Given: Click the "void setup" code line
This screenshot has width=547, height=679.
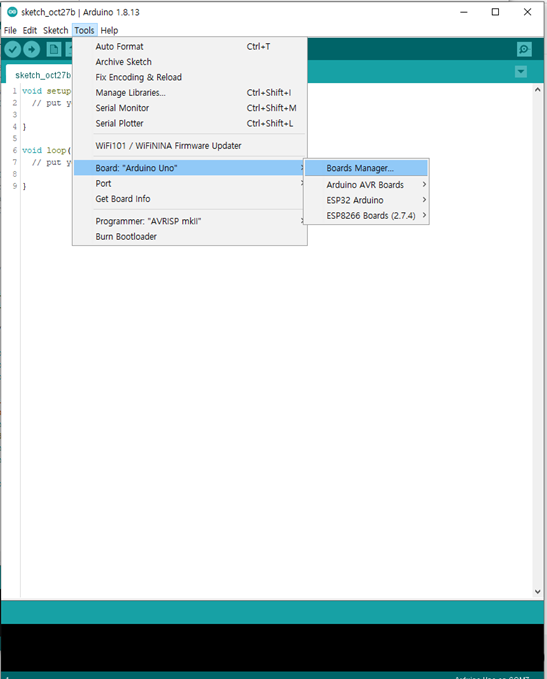Looking at the screenshot, I should pos(46,91).
